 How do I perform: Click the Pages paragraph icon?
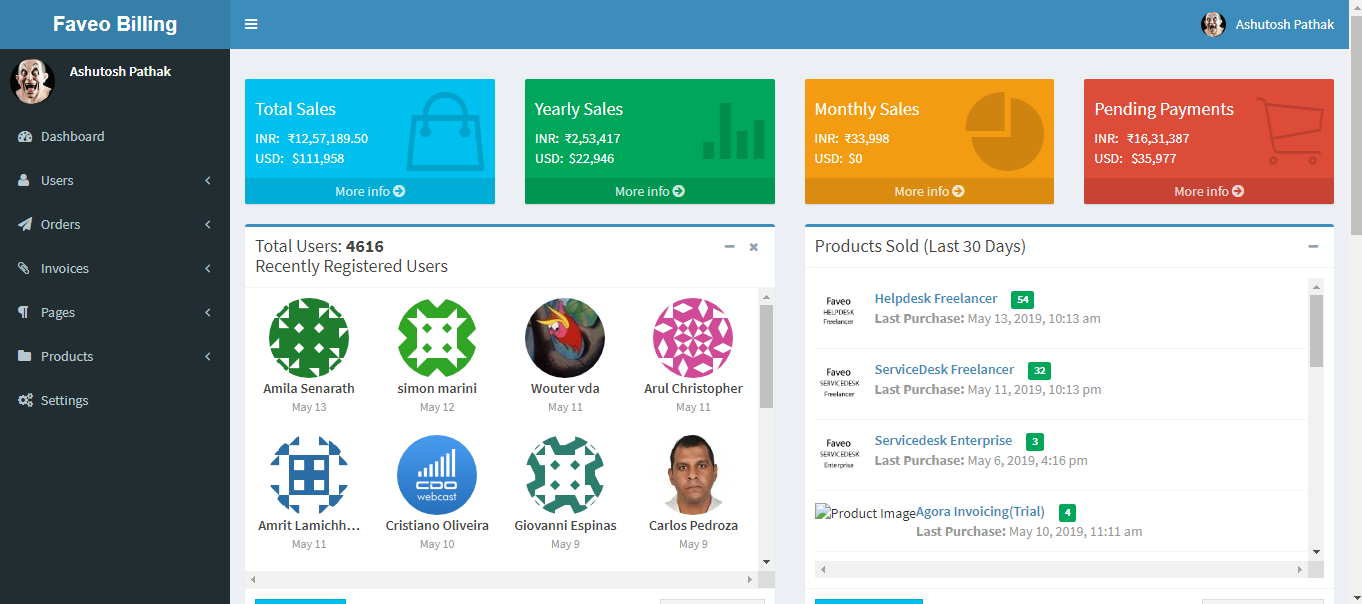click(x=25, y=313)
